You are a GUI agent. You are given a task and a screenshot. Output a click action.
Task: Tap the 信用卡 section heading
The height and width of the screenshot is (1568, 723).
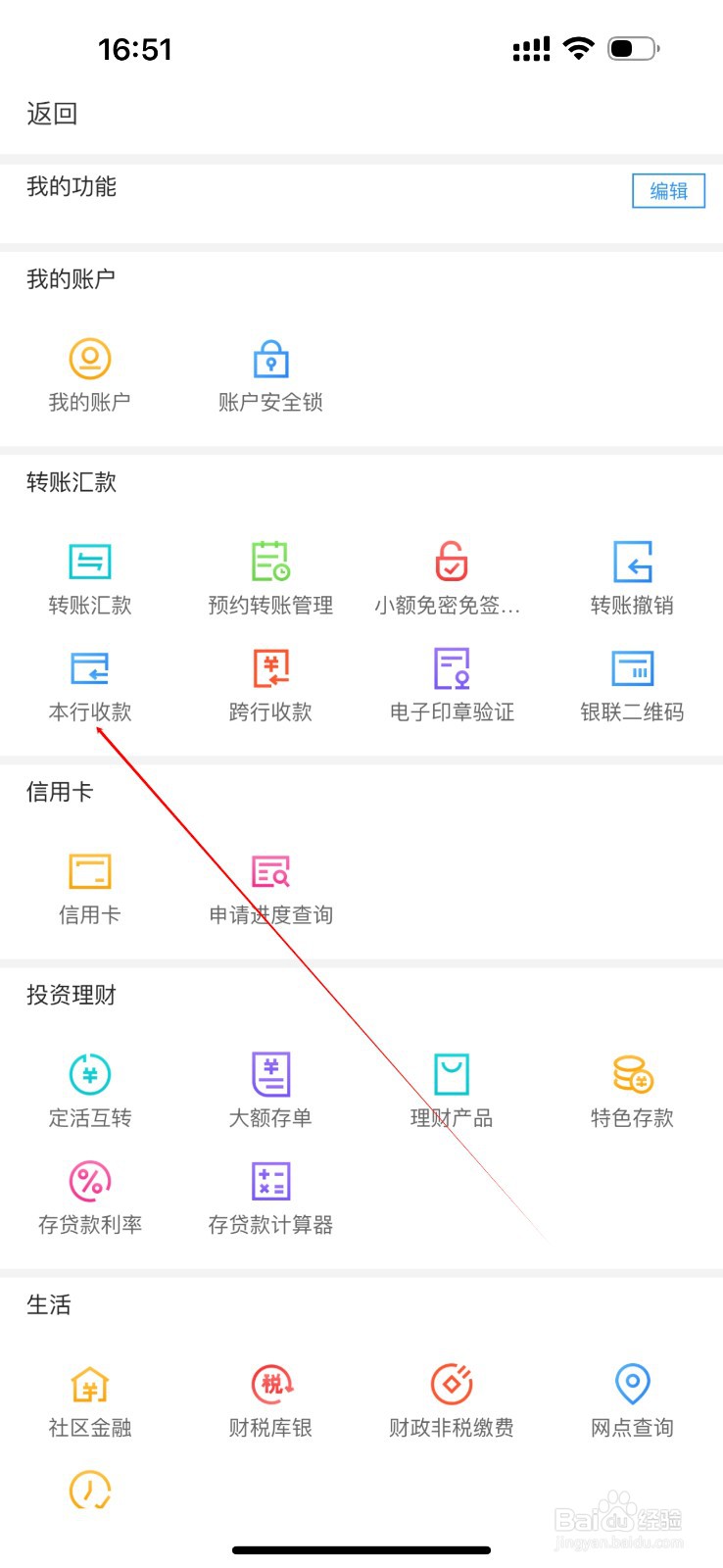click(x=60, y=792)
